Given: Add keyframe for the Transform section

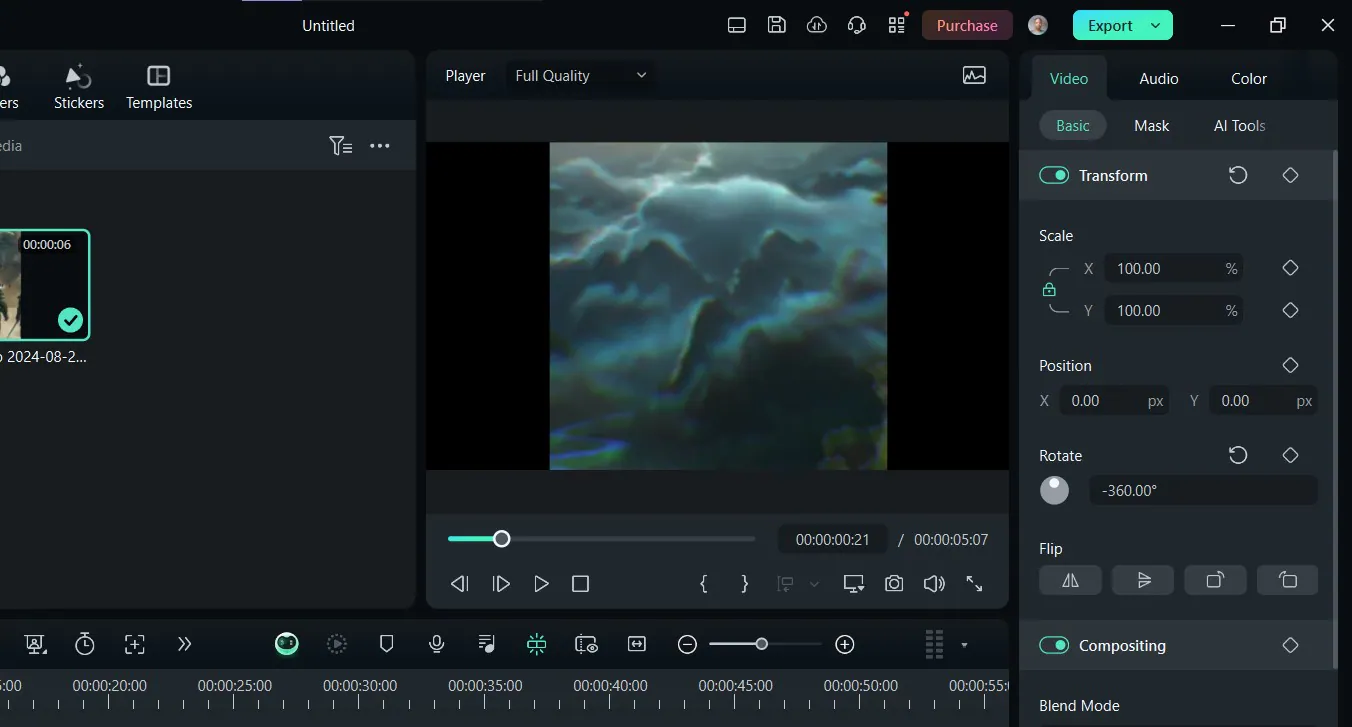Looking at the screenshot, I should tap(1290, 175).
